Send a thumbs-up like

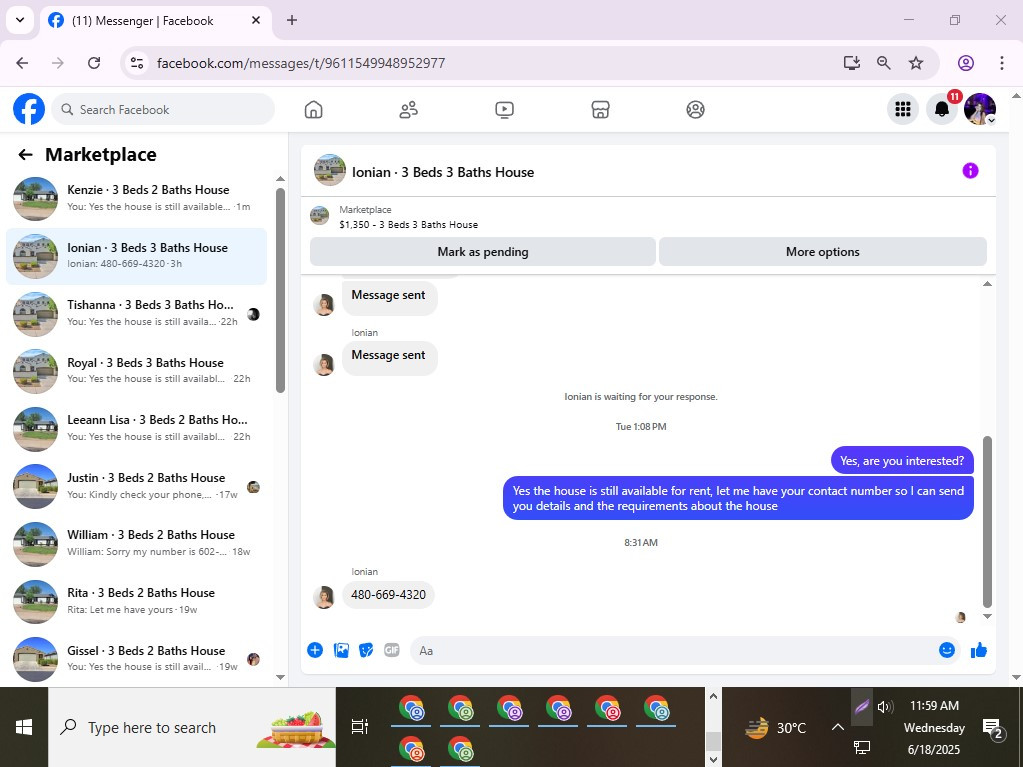pyautogui.click(x=979, y=650)
